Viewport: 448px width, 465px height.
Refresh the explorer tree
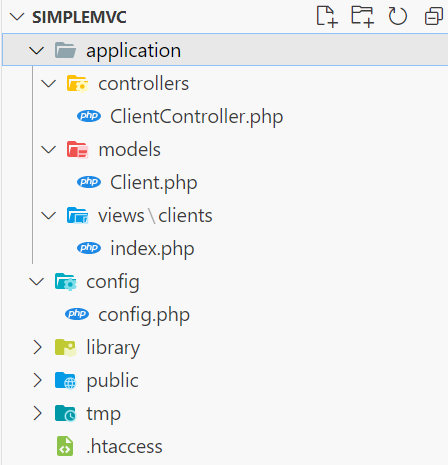398,16
